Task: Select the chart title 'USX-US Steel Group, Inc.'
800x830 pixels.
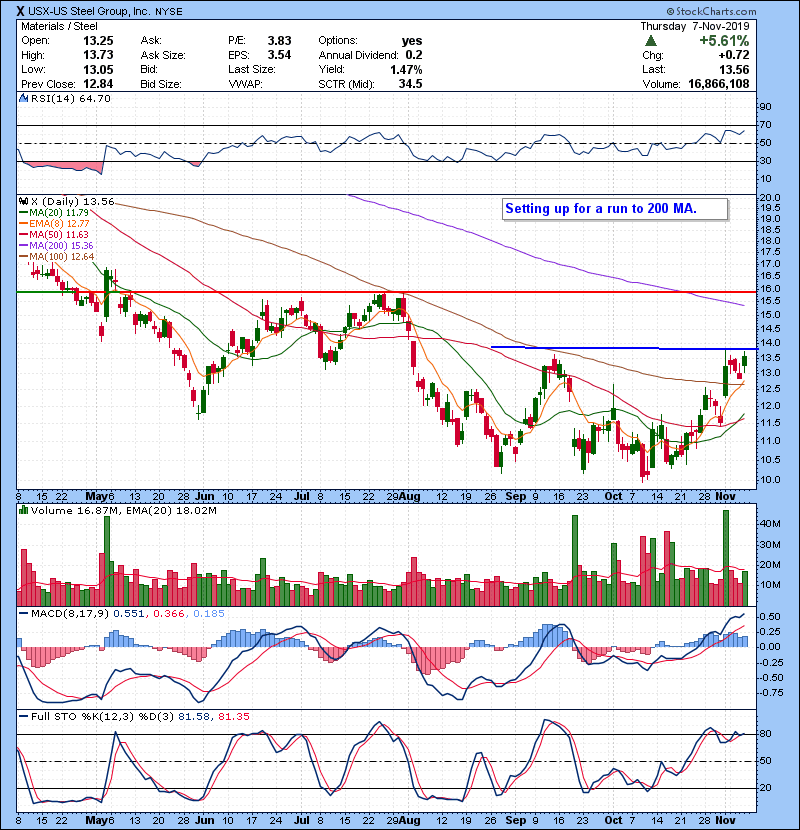Action: (88, 11)
